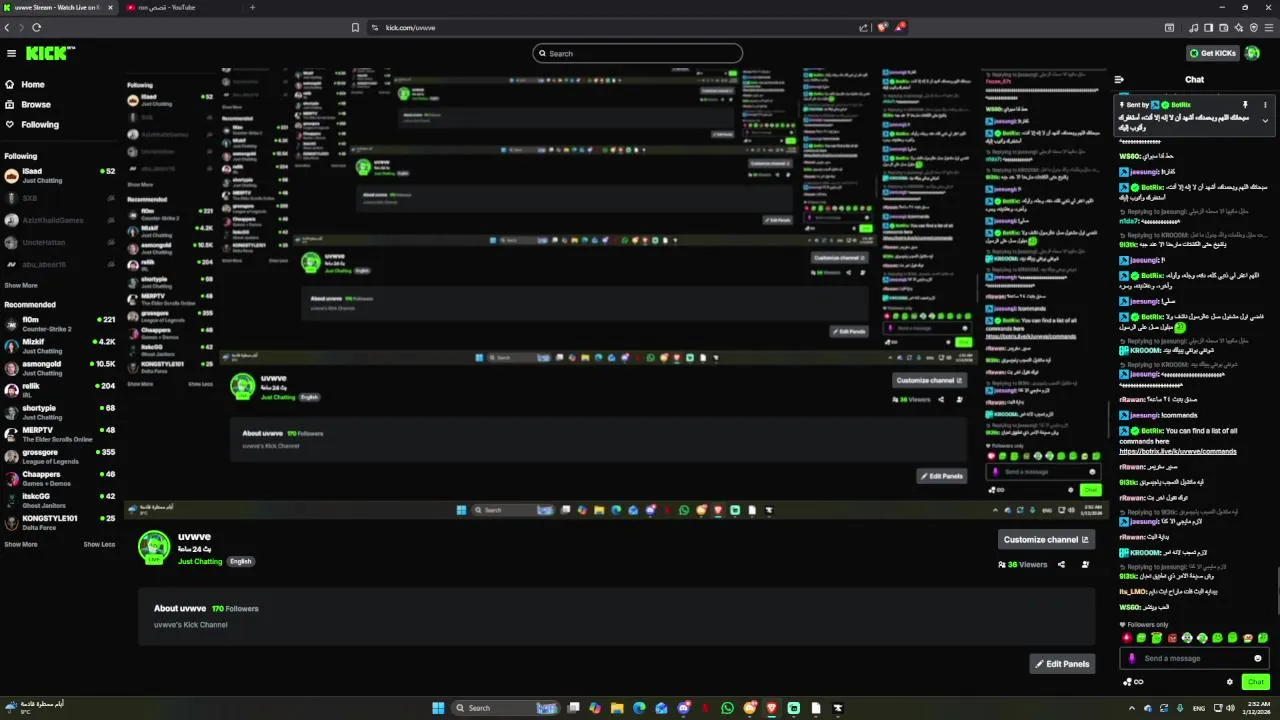
Task: Select the uvwve Stream browser tab
Action: coord(58,7)
